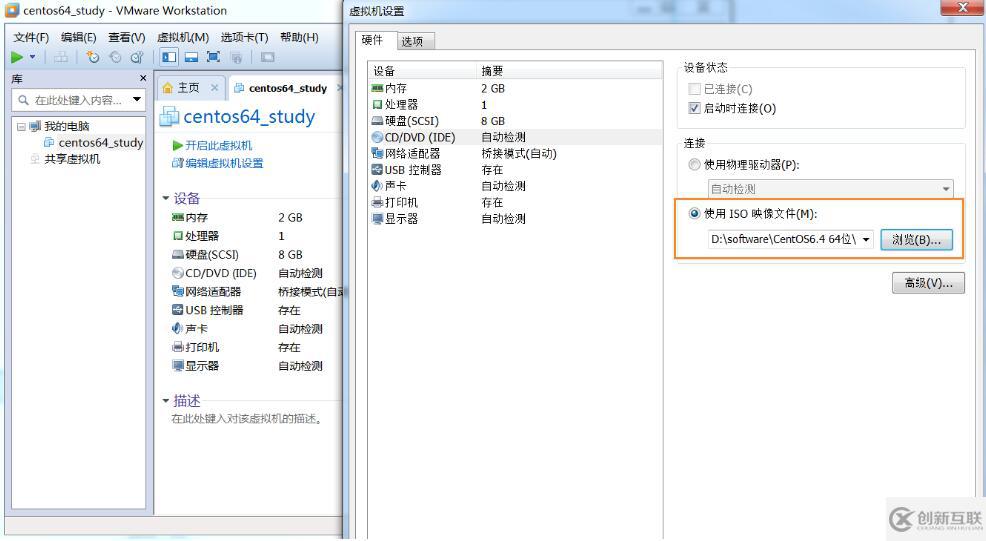Open the 选项卡(T) menu

tap(244, 37)
